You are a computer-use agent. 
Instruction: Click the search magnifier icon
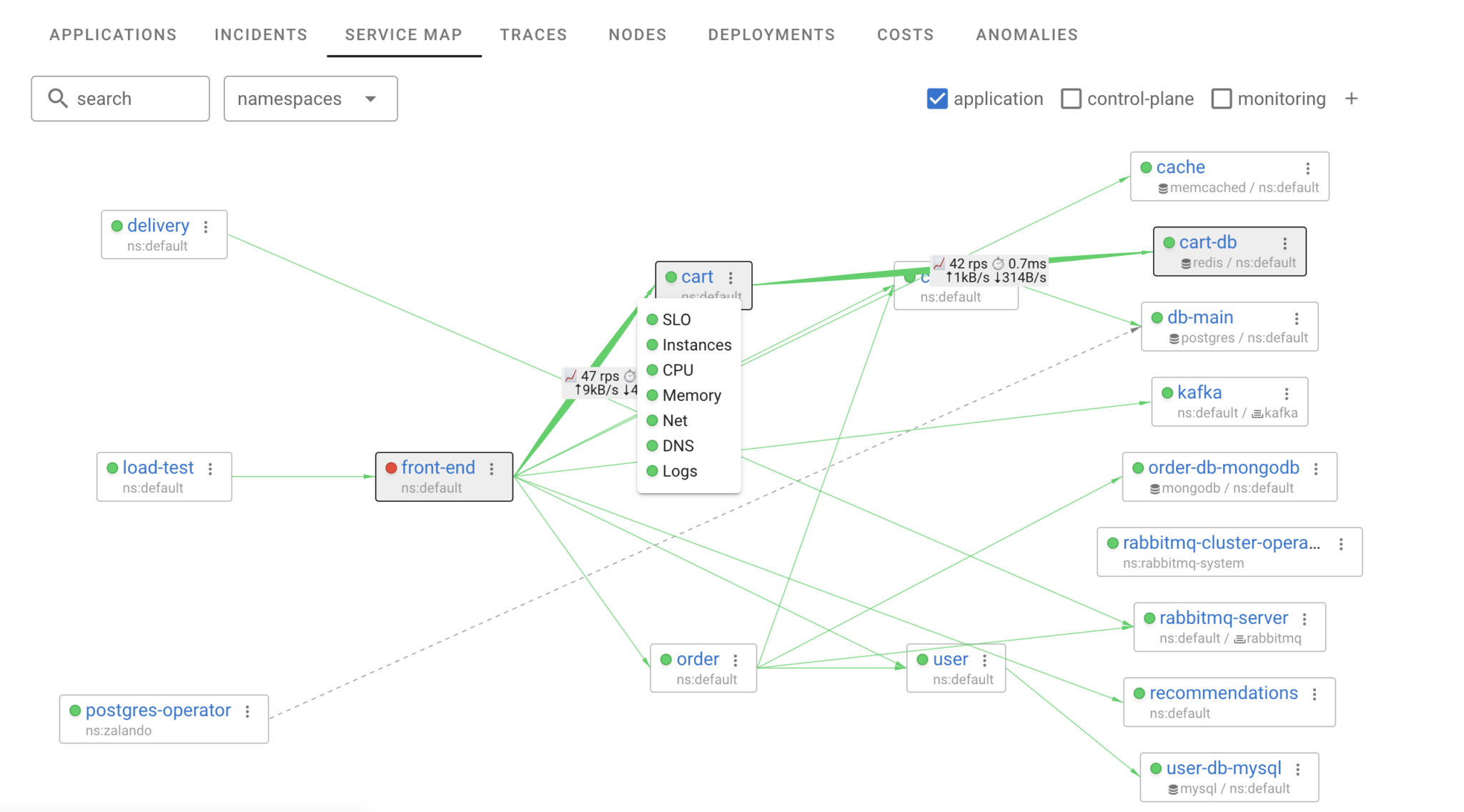click(58, 98)
